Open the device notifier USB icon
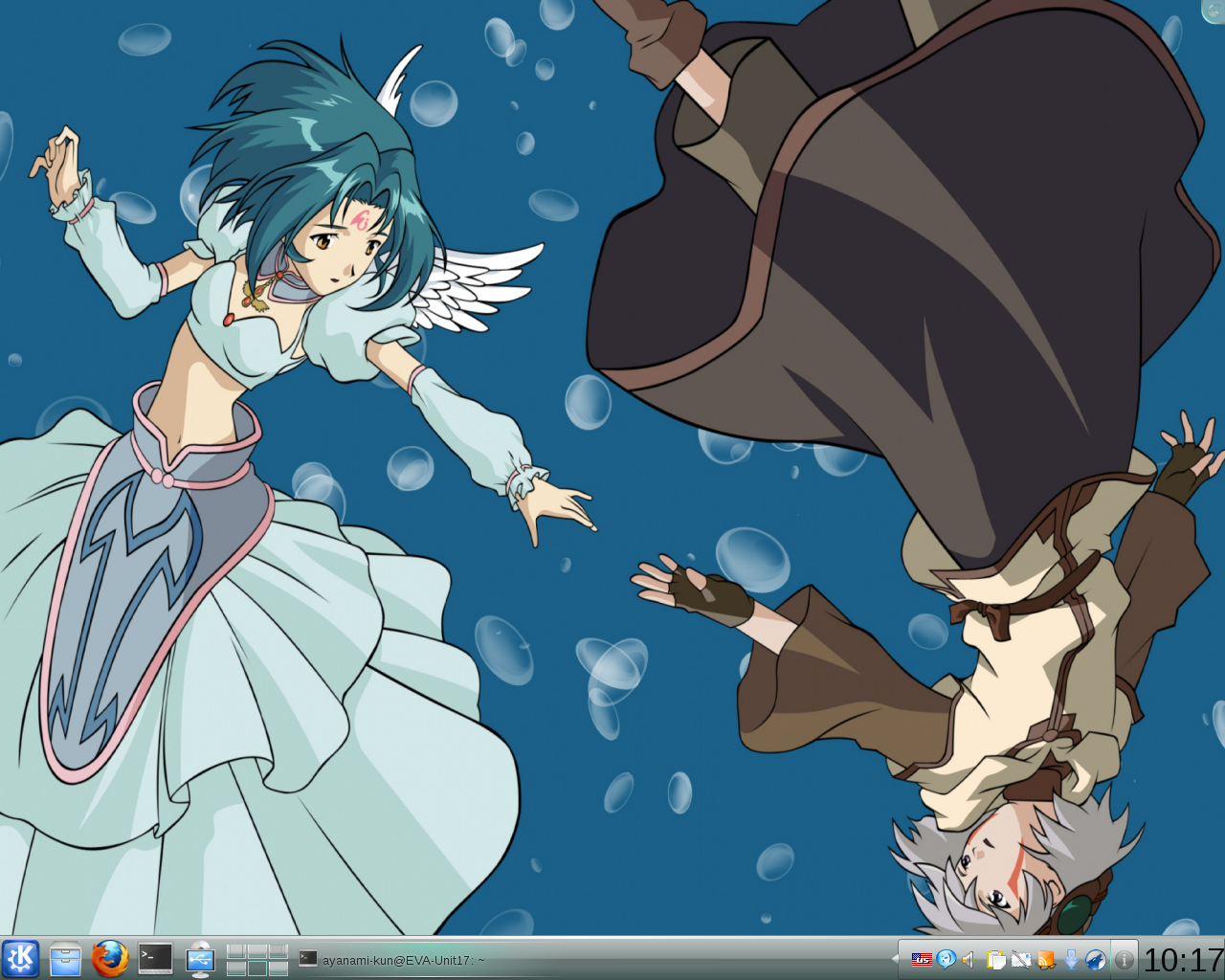The image size is (1225, 980). 200,959
